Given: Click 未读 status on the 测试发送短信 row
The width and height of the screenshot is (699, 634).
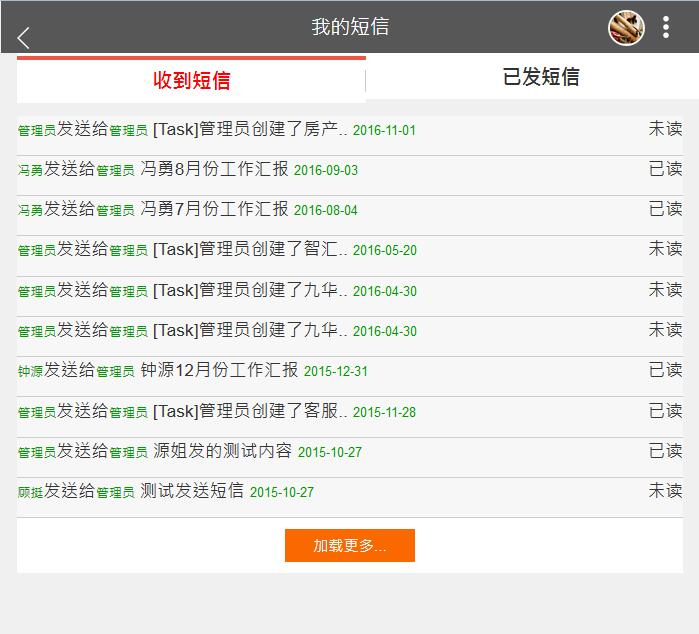Looking at the screenshot, I should point(665,490).
